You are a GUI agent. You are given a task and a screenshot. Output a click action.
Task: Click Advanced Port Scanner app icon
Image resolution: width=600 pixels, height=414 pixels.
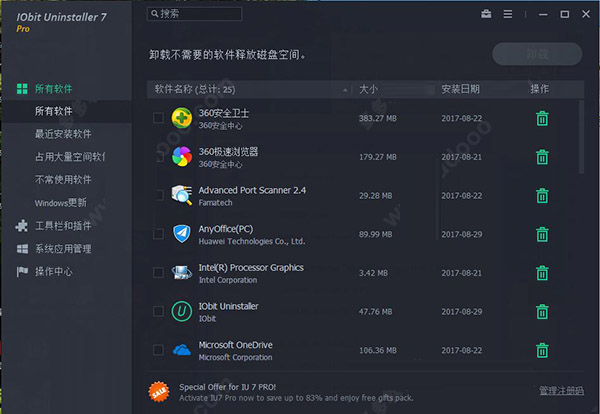181,195
